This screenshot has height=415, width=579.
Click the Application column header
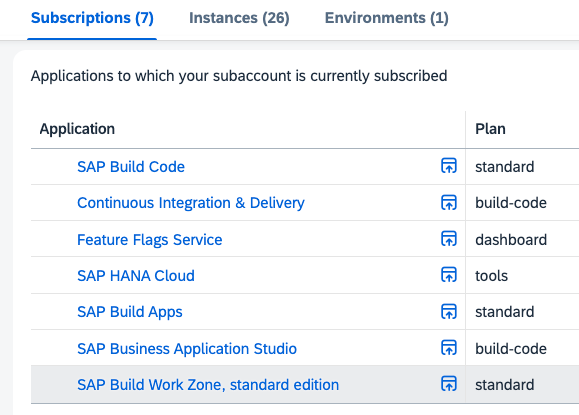point(77,129)
